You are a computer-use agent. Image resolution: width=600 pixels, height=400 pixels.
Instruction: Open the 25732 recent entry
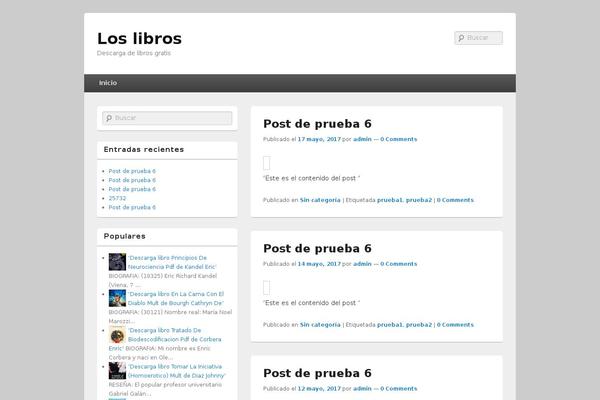(x=117, y=198)
